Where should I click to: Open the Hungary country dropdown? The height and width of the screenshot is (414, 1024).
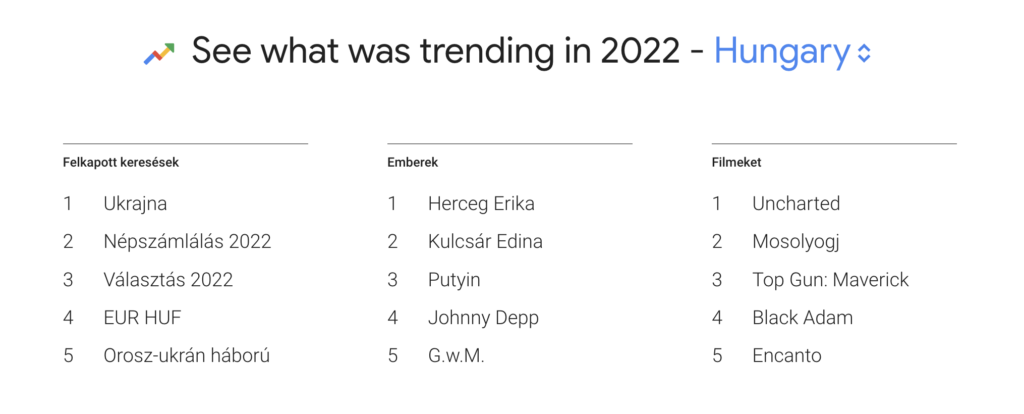[x=793, y=52]
